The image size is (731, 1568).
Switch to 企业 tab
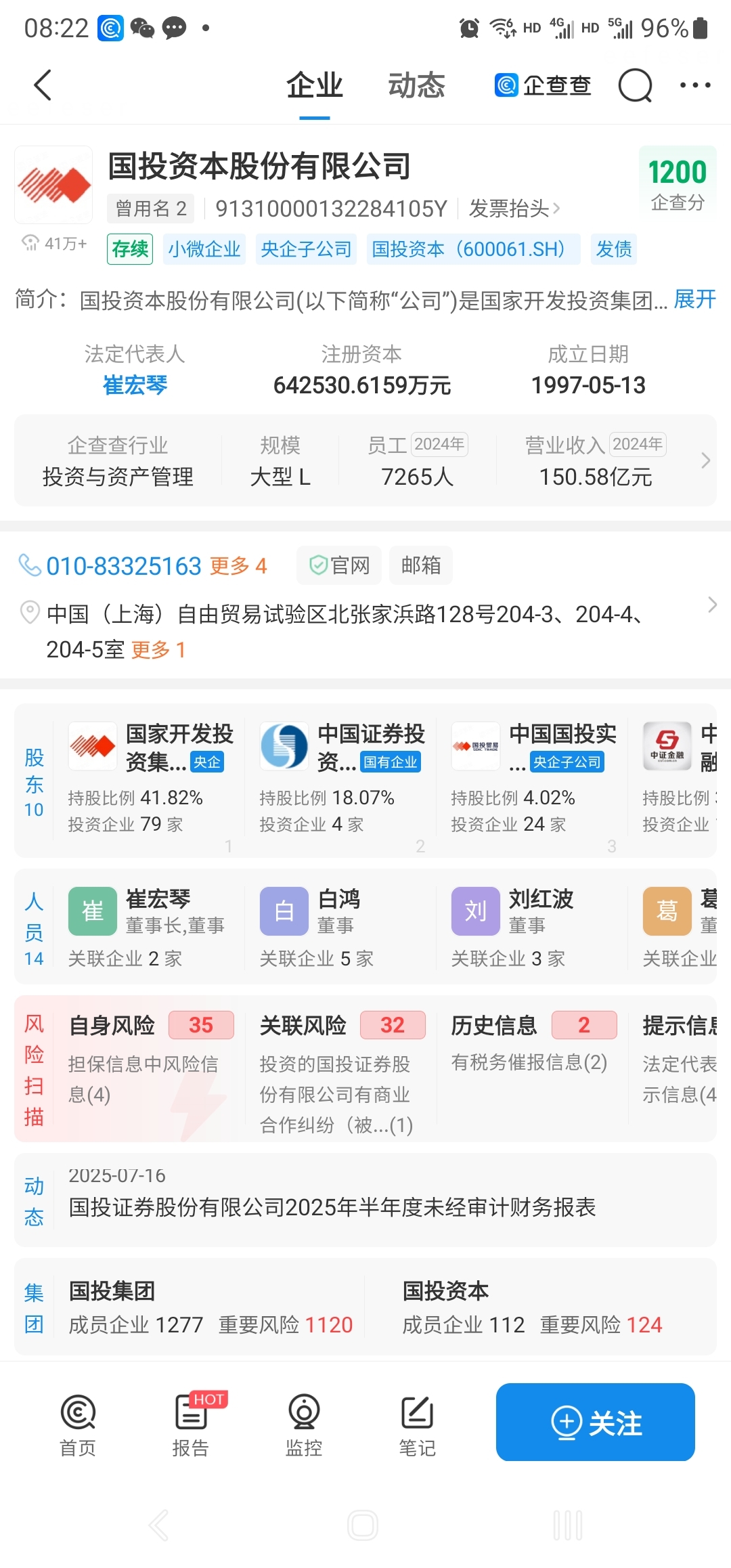click(x=315, y=85)
